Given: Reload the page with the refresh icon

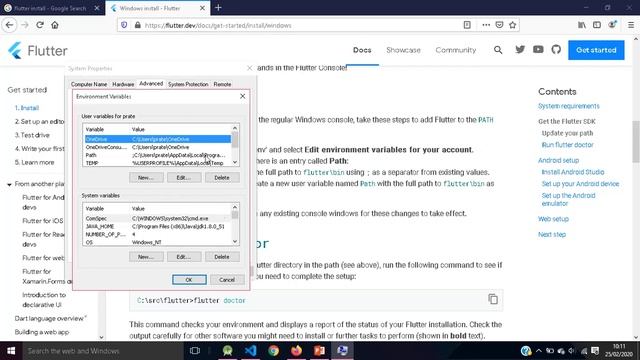Looking at the screenshot, I should tap(40, 25).
